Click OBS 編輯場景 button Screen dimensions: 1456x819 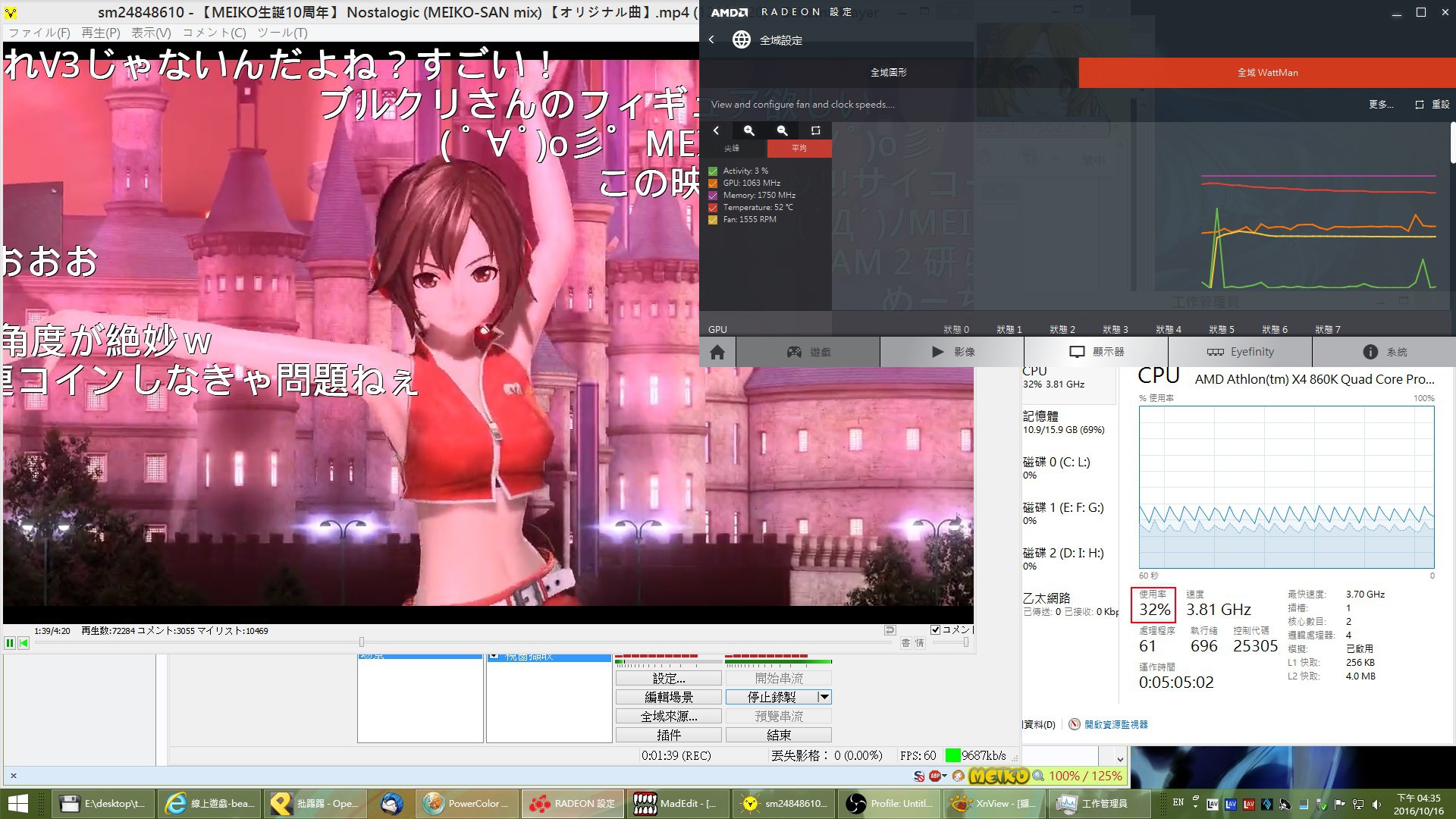[668, 697]
